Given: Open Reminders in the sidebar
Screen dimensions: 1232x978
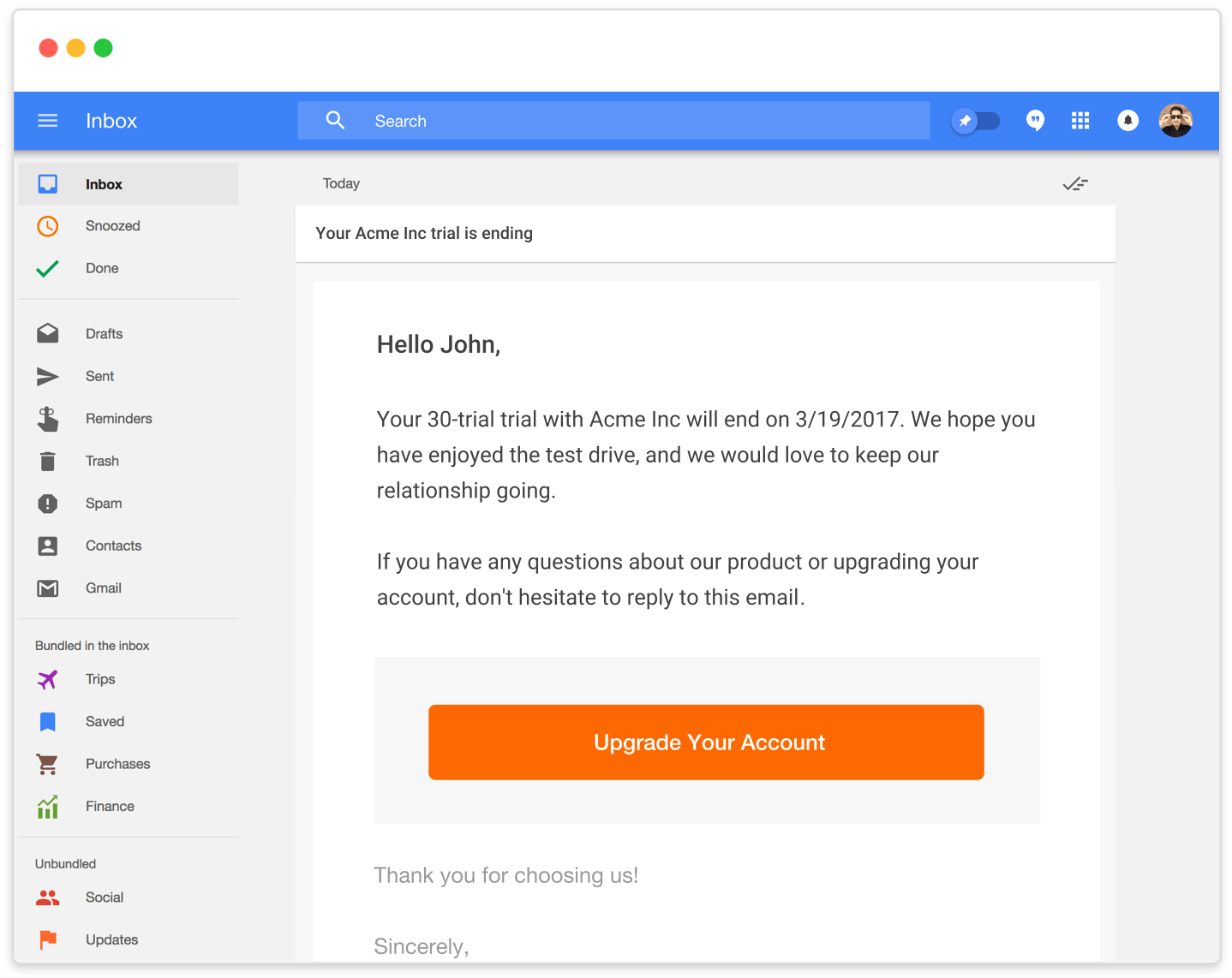Looking at the screenshot, I should [x=118, y=419].
